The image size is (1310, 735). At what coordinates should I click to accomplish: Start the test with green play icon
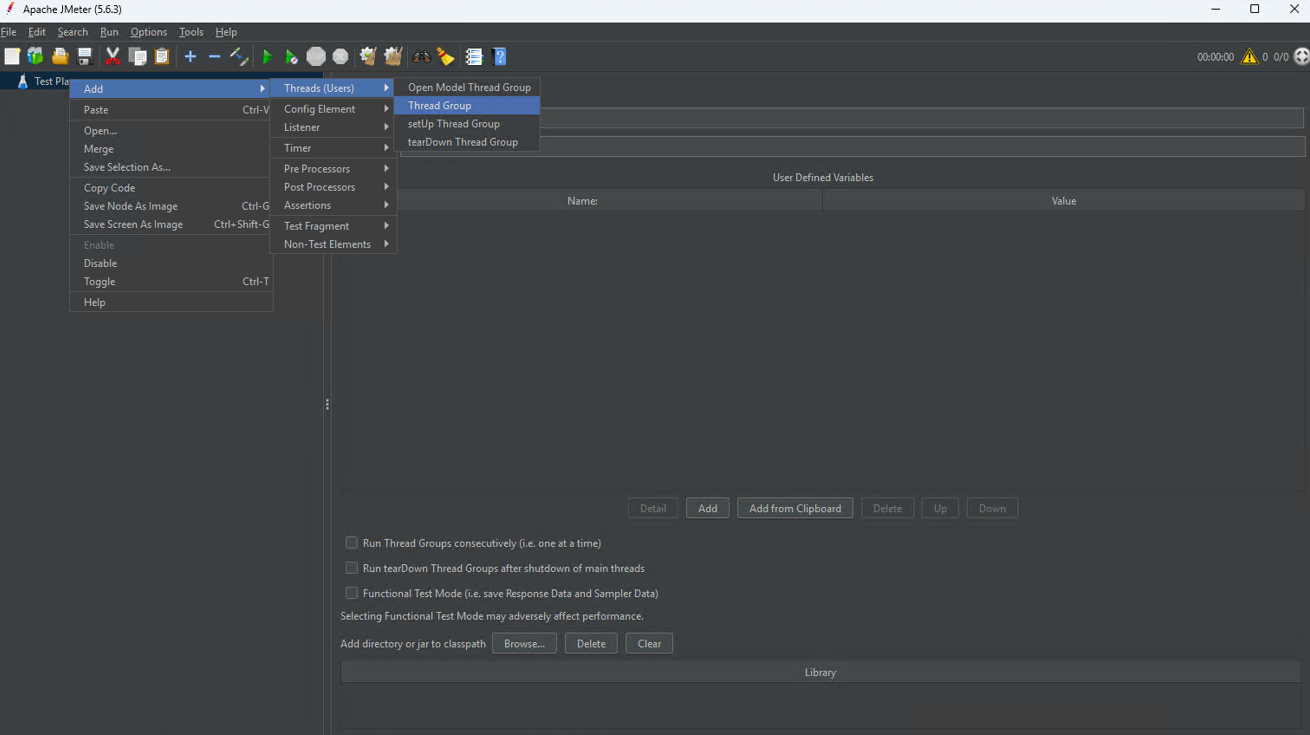tap(267, 57)
